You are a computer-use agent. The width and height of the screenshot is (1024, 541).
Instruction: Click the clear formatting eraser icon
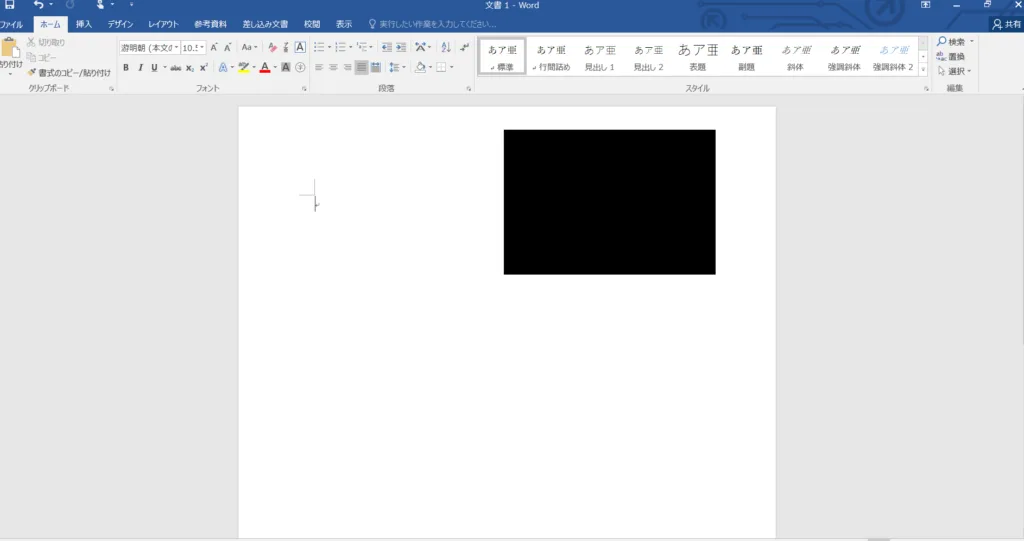(272, 47)
